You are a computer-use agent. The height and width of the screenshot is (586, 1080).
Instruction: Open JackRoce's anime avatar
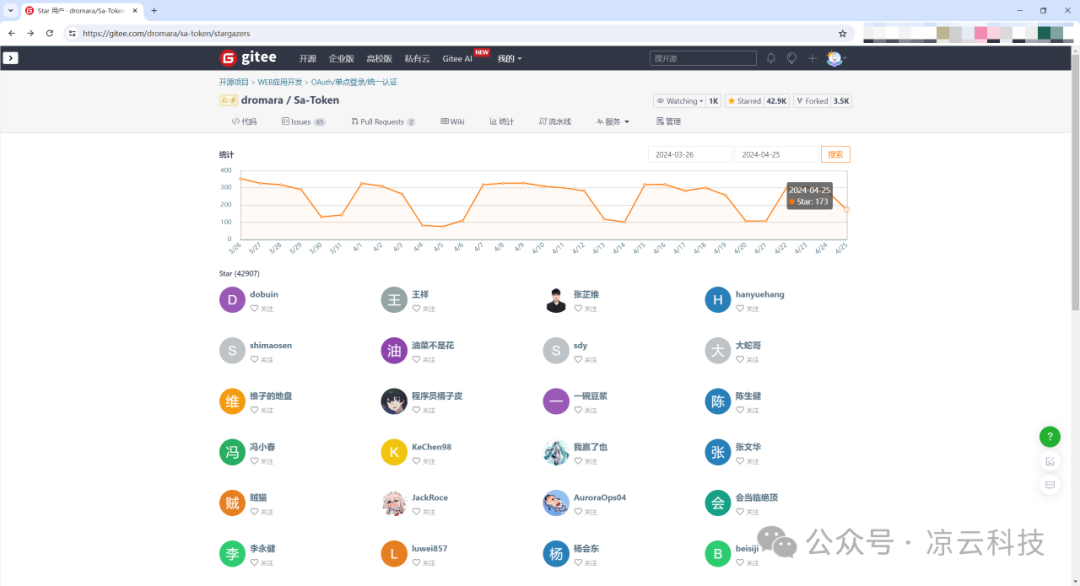[x=394, y=503]
